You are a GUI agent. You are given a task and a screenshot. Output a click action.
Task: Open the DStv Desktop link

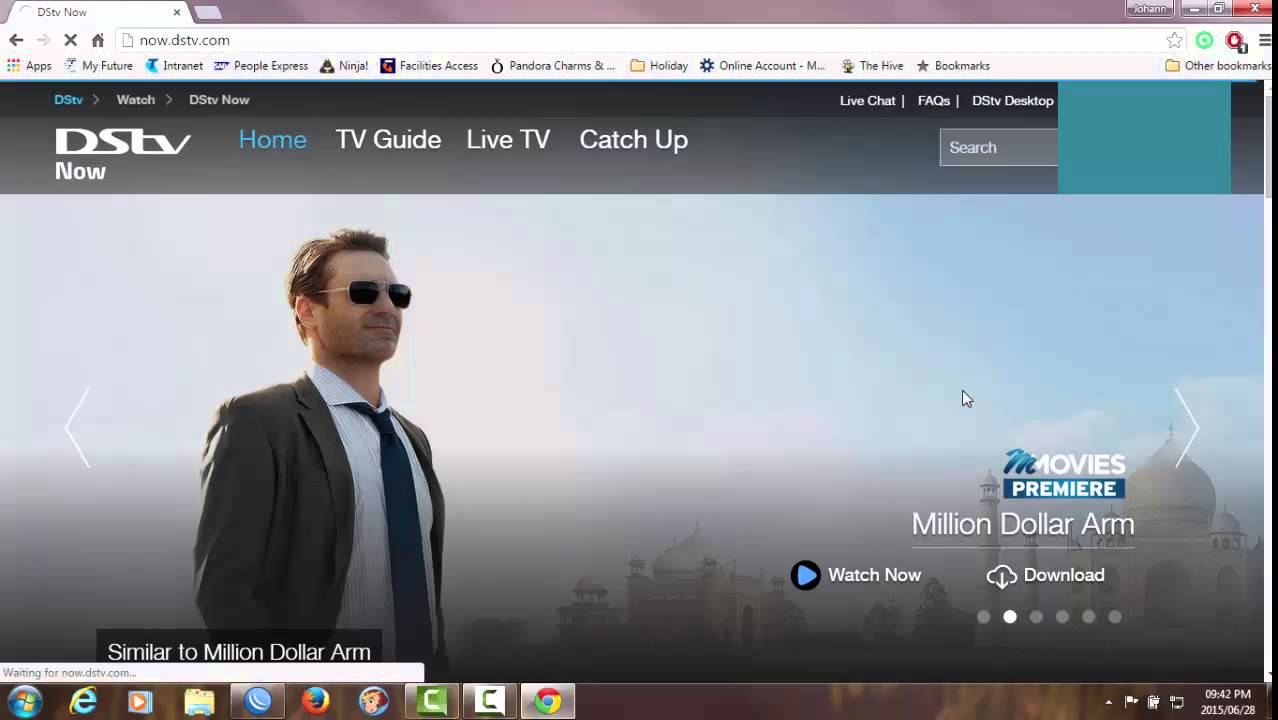click(1012, 101)
